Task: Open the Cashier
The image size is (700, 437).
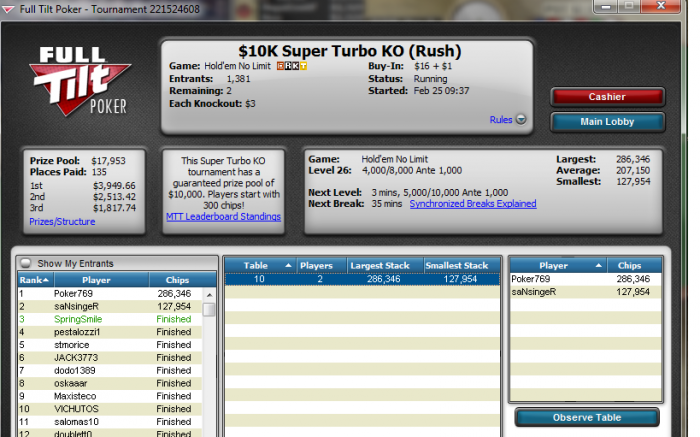Action: (607, 97)
